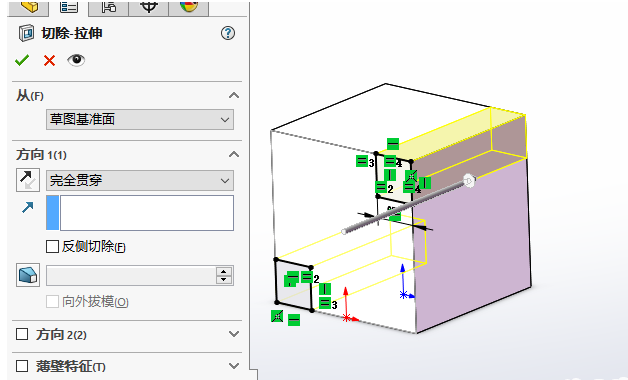Click equal relation 2 in the upper square

click(381, 187)
